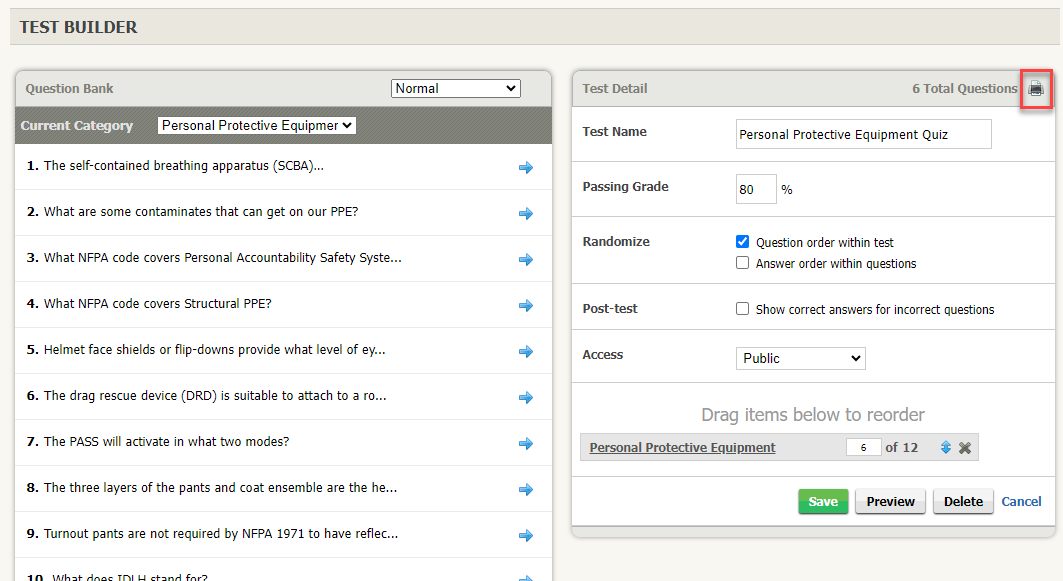Image resolution: width=1063 pixels, height=581 pixels.
Task: Open the Personal Protective Equipment link
Action: [x=682, y=448]
